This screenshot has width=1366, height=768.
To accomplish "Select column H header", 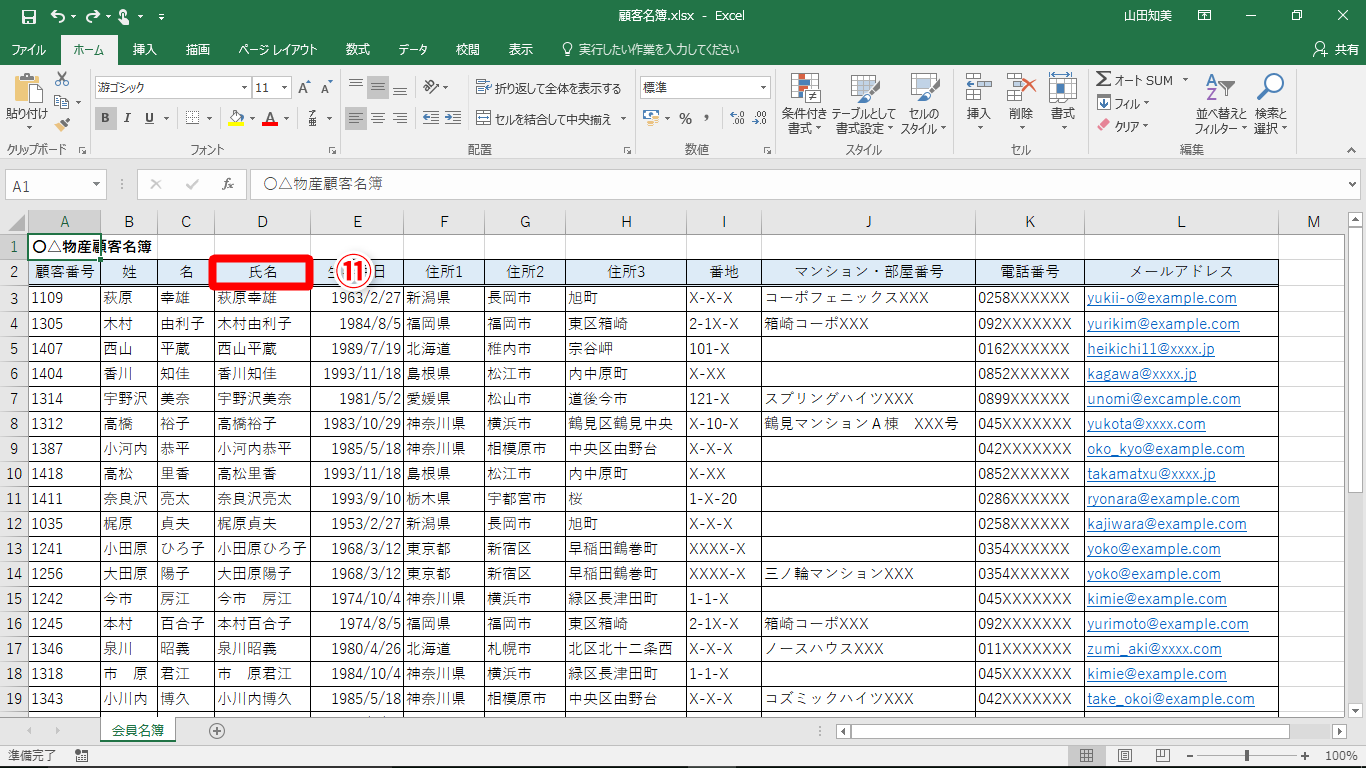I will click(626, 221).
